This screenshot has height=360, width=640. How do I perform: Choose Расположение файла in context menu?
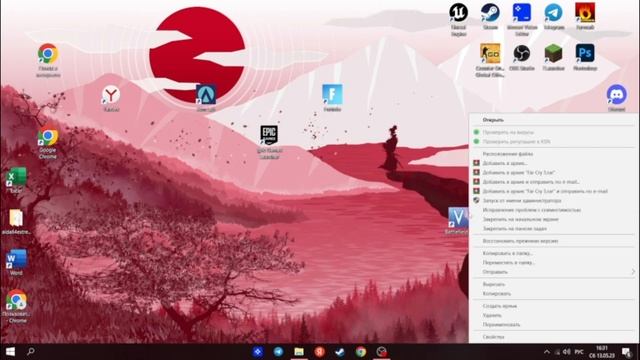point(552,154)
